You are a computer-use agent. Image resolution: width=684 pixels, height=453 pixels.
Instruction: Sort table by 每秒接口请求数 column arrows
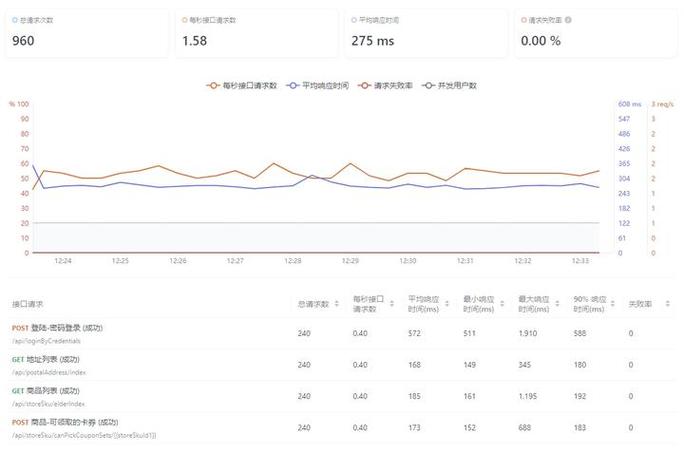pyautogui.click(x=392, y=304)
